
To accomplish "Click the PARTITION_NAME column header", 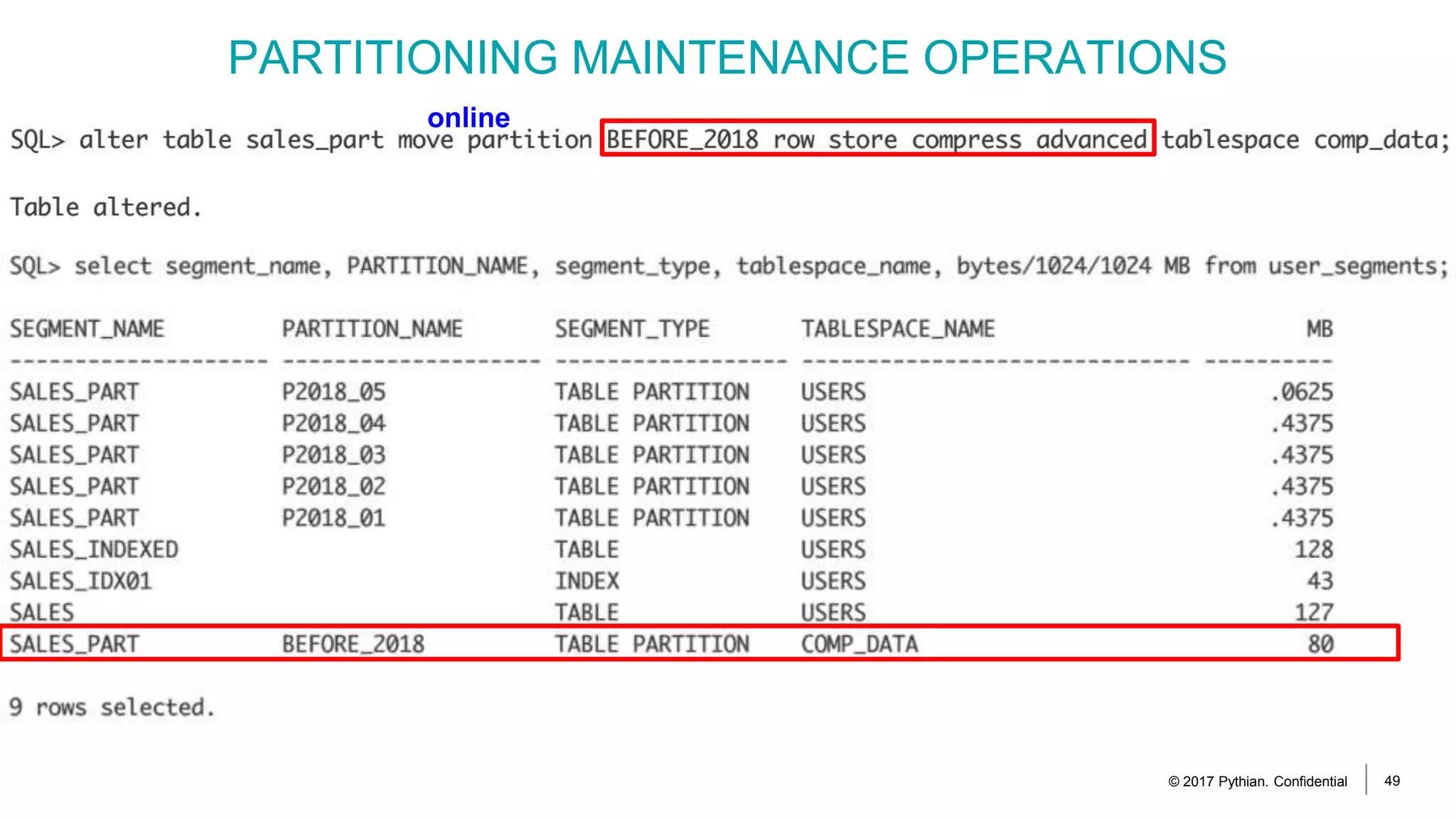I will click(372, 328).
